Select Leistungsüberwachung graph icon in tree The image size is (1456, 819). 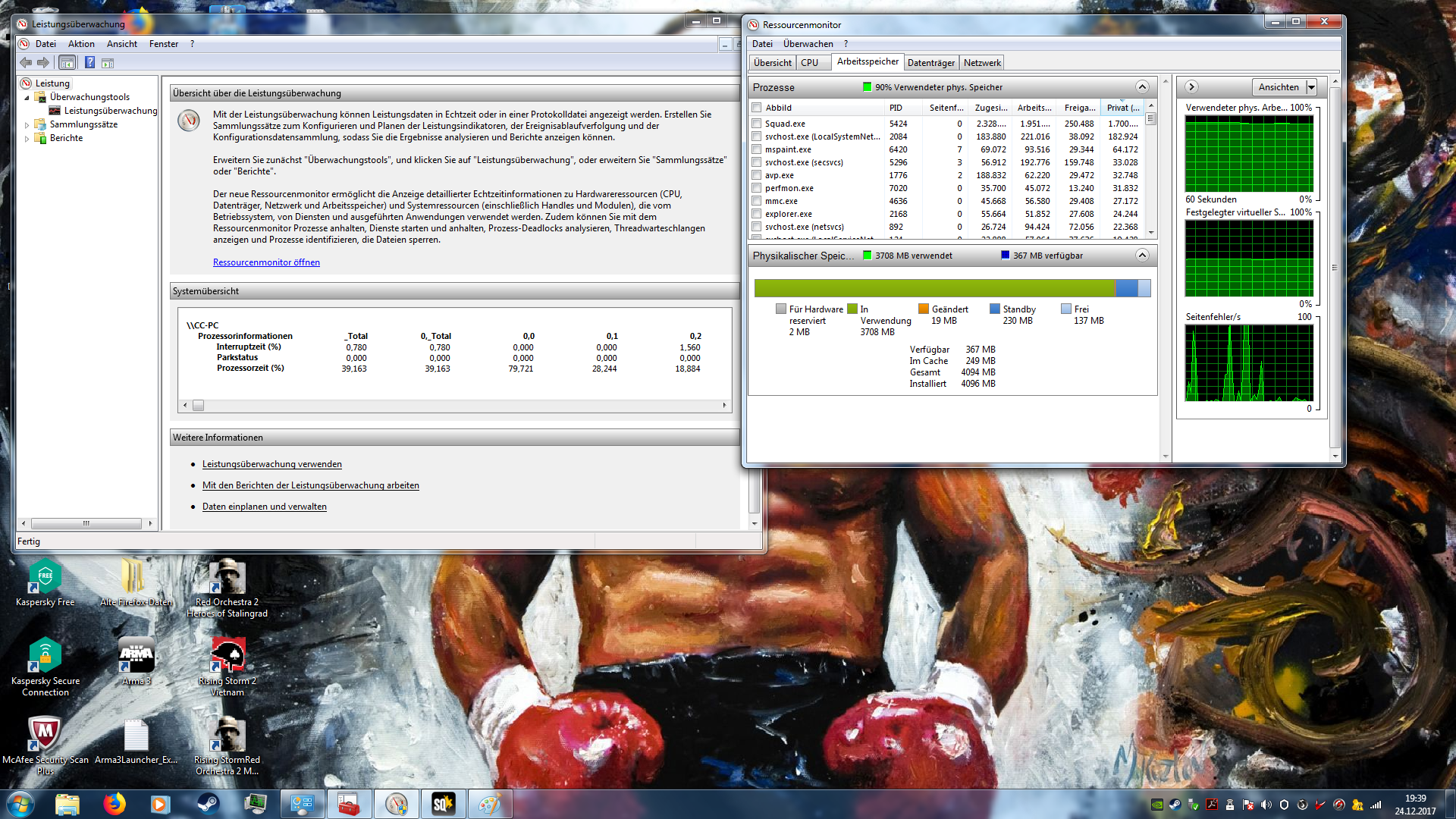click(55, 111)
